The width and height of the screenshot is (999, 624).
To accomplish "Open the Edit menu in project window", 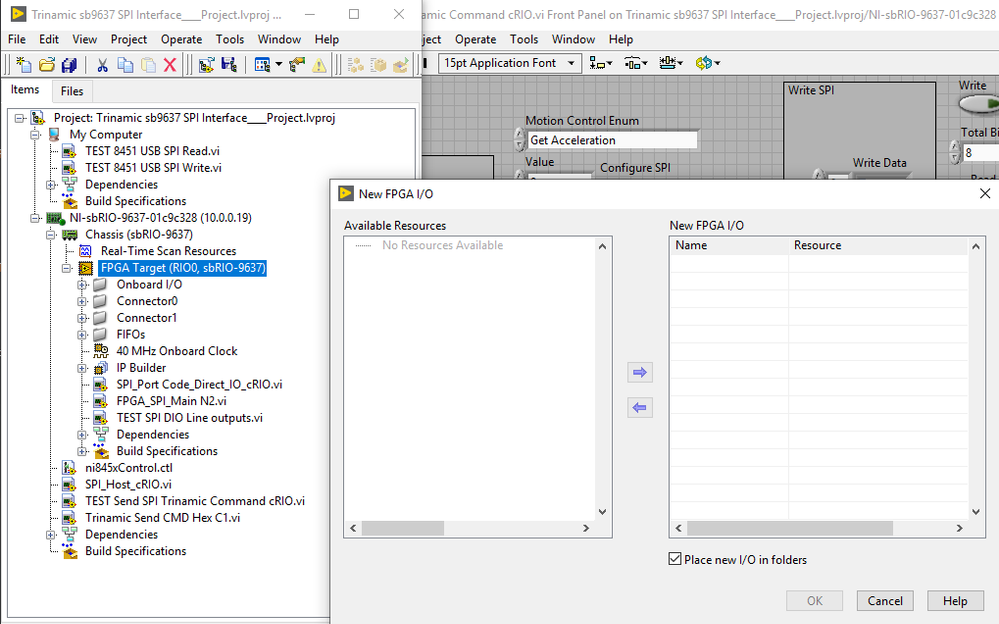I will click(49, 40).
